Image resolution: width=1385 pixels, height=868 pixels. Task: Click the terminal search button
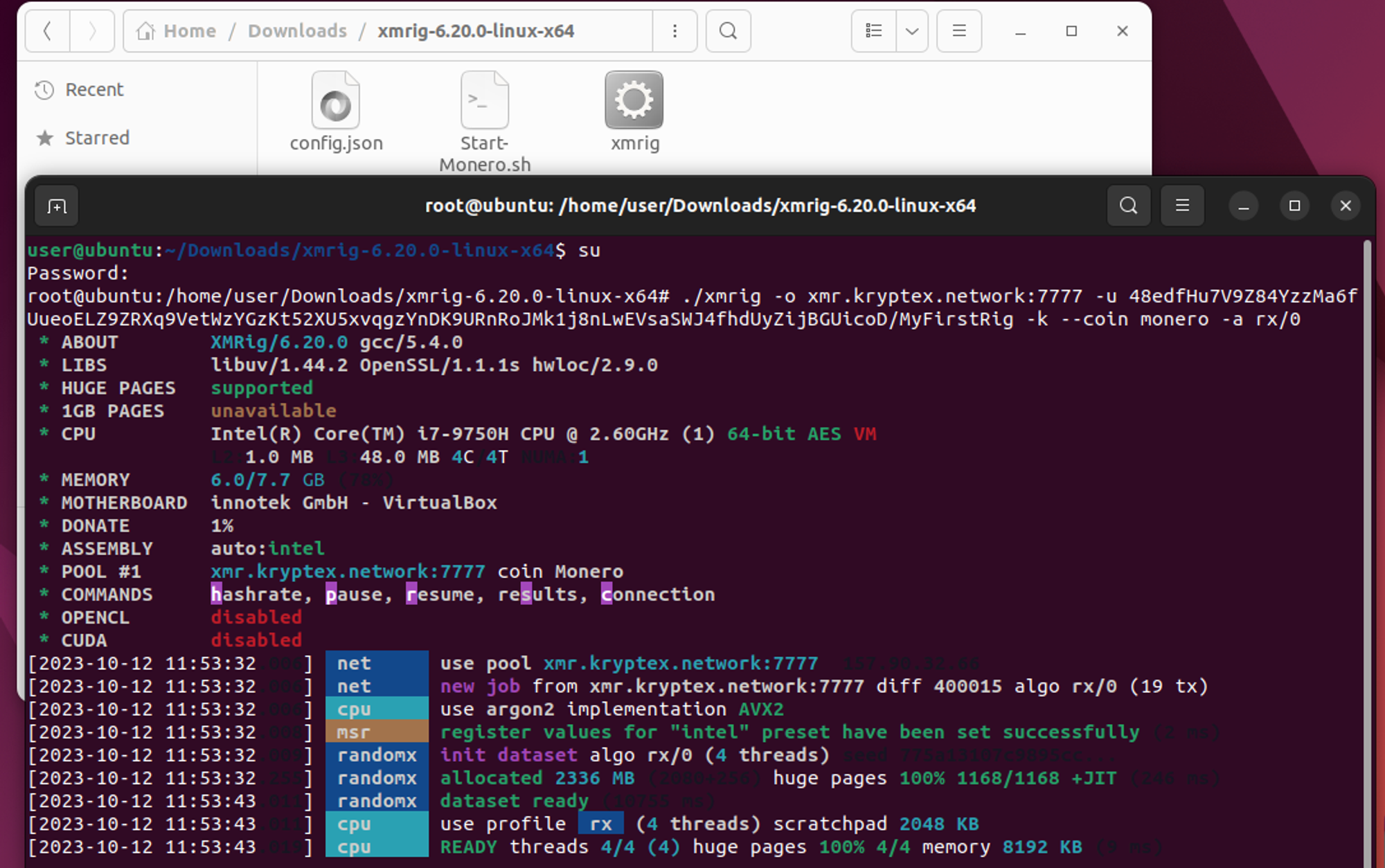coord(1127,206)
